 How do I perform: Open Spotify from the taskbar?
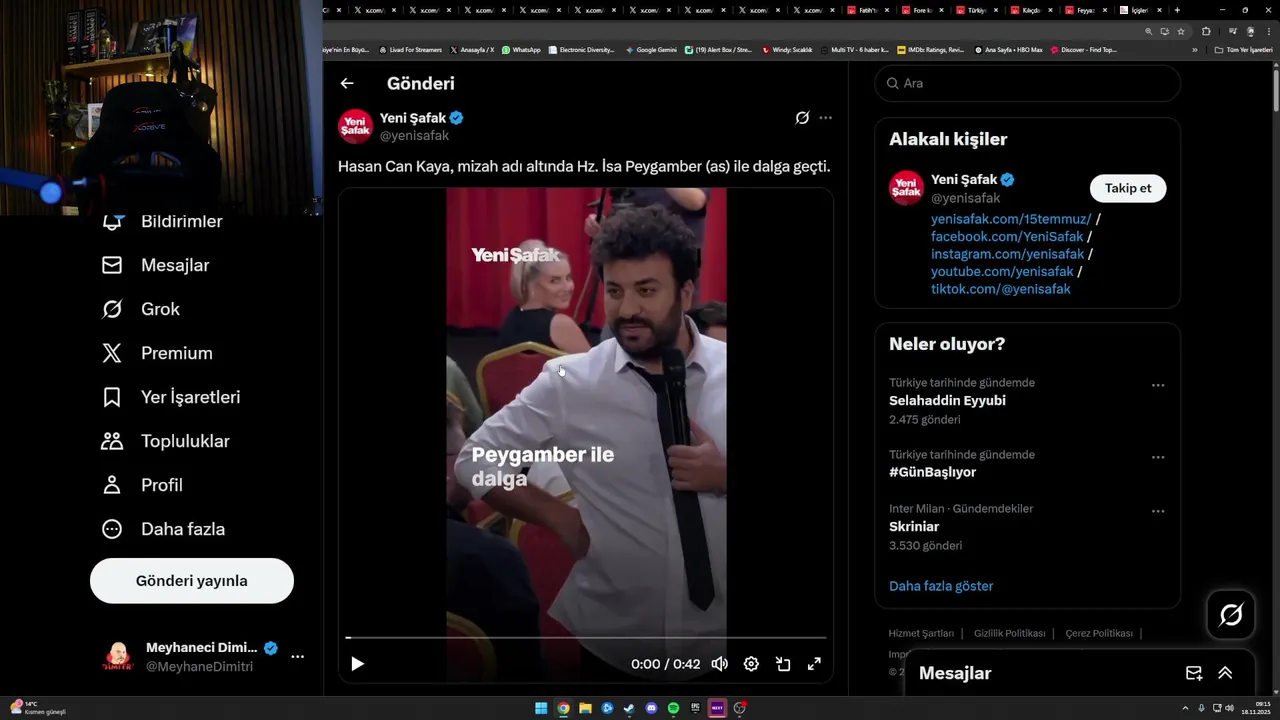click(673, 708)
